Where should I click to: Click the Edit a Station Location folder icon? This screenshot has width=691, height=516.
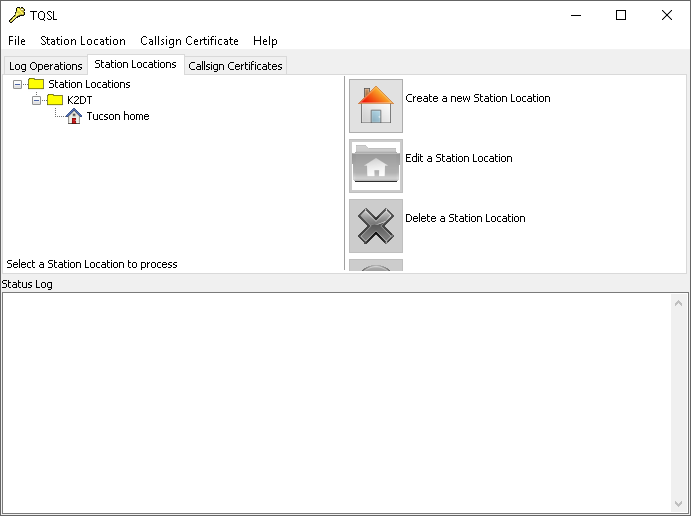coord(376,166)
